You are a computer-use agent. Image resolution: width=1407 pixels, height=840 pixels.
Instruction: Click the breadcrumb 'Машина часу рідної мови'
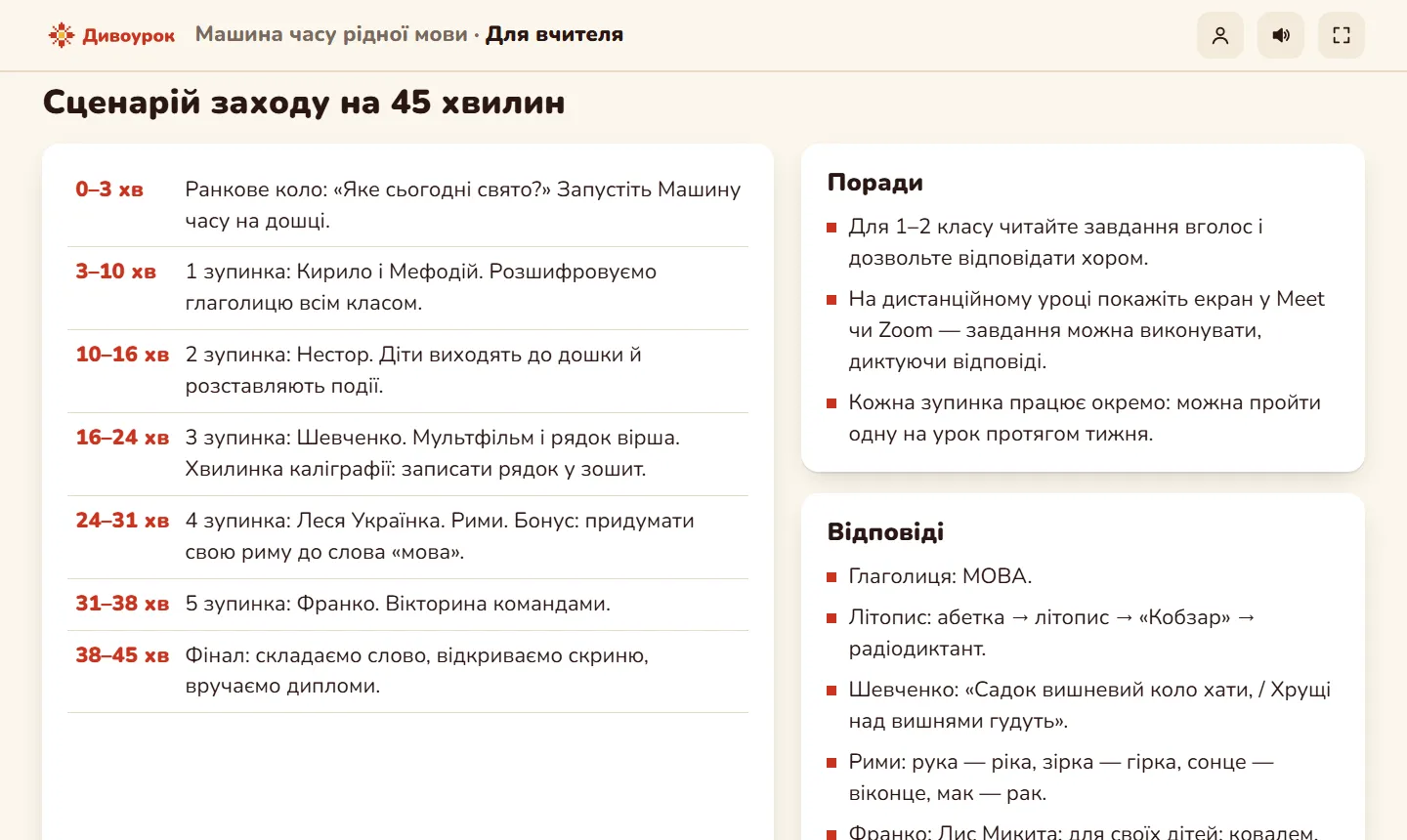pyautogui.click(x=331, y=34)
